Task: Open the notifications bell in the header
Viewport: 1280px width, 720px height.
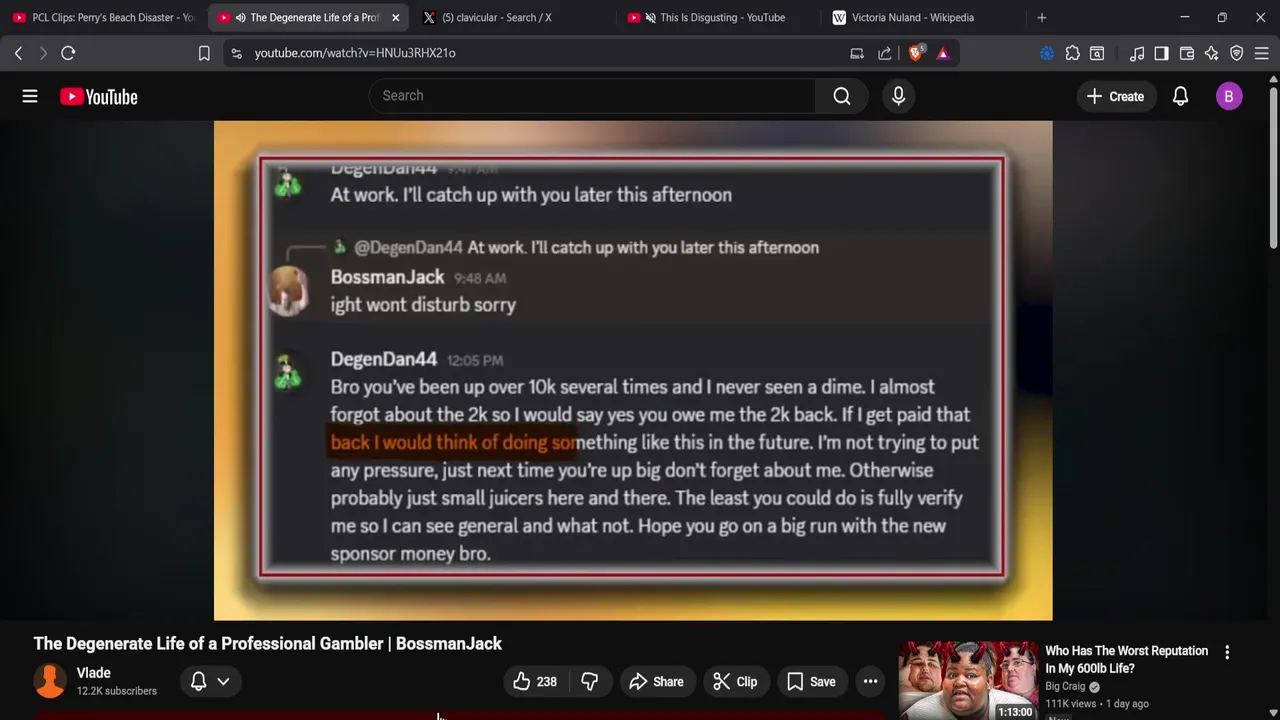Action: (x=1180, y=96)
